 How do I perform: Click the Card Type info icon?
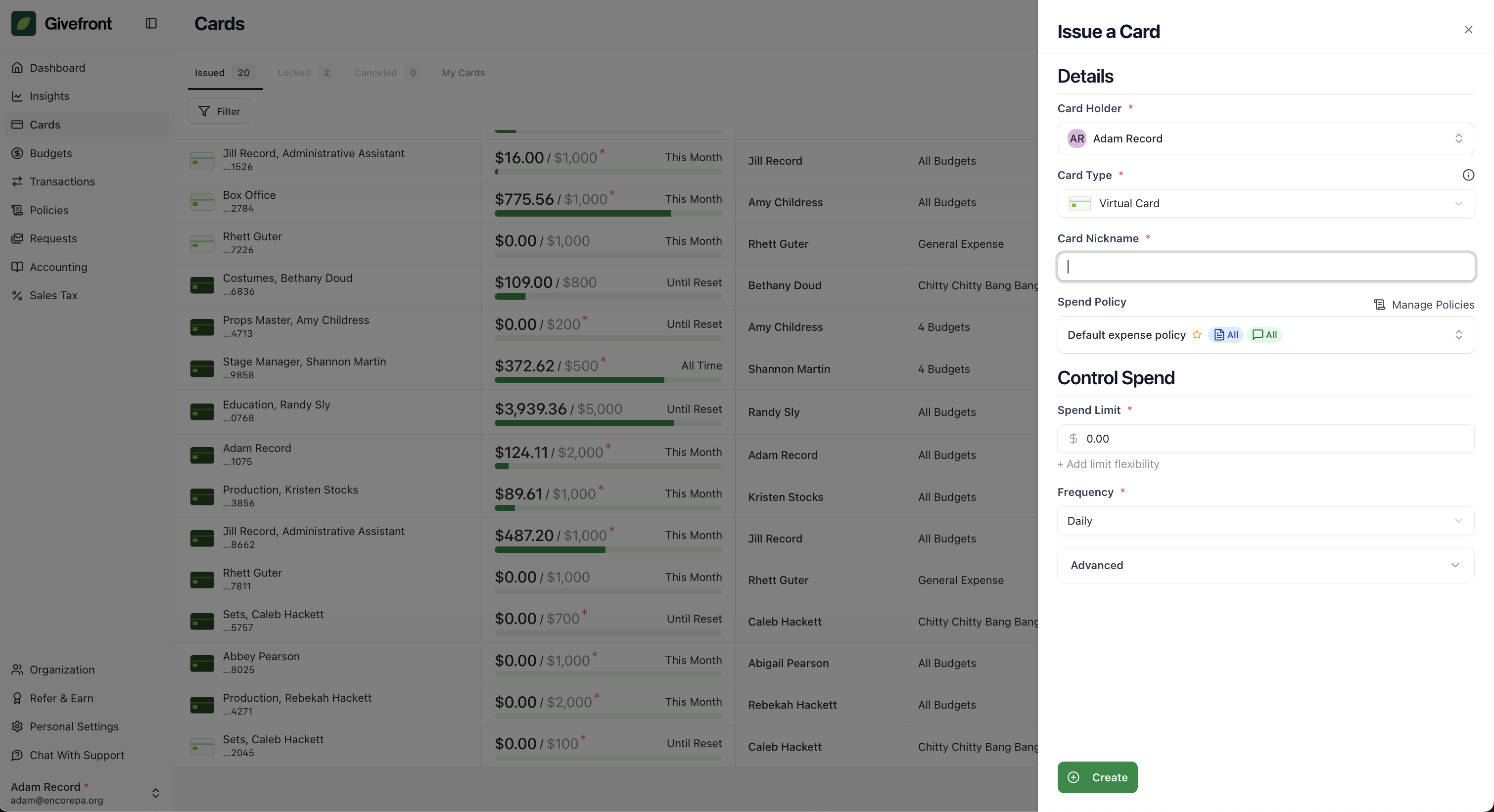[1468, 175]
